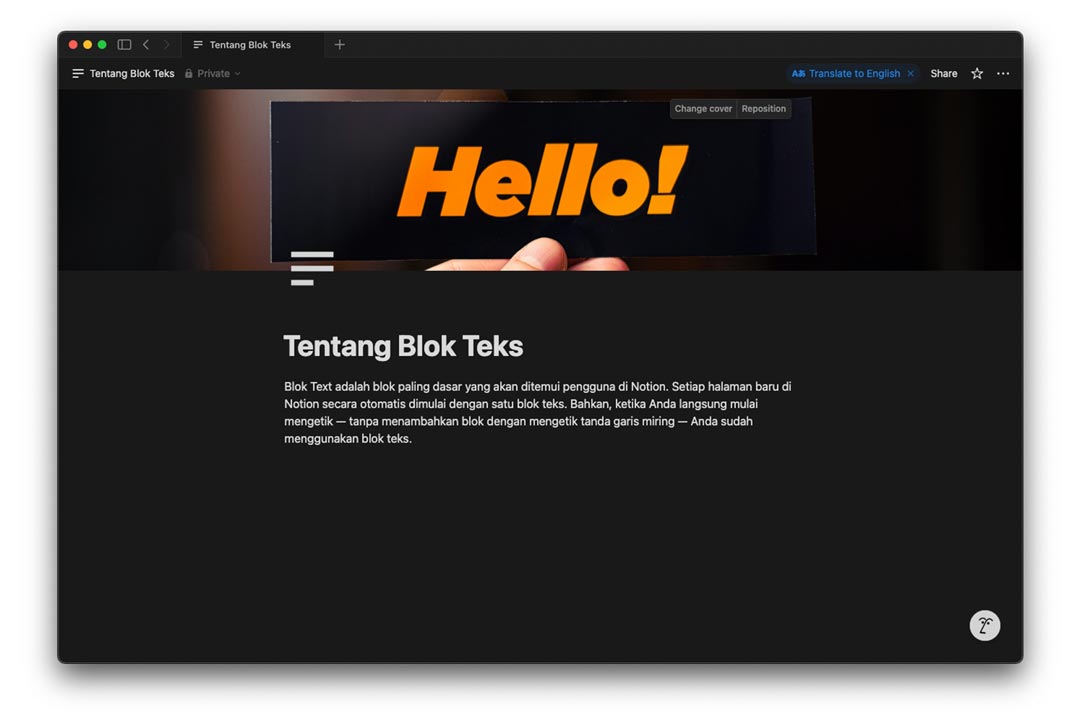This screenshot has height=720, width=1080.
Task: Open the Share menu
Action: (x=943, y=74)
